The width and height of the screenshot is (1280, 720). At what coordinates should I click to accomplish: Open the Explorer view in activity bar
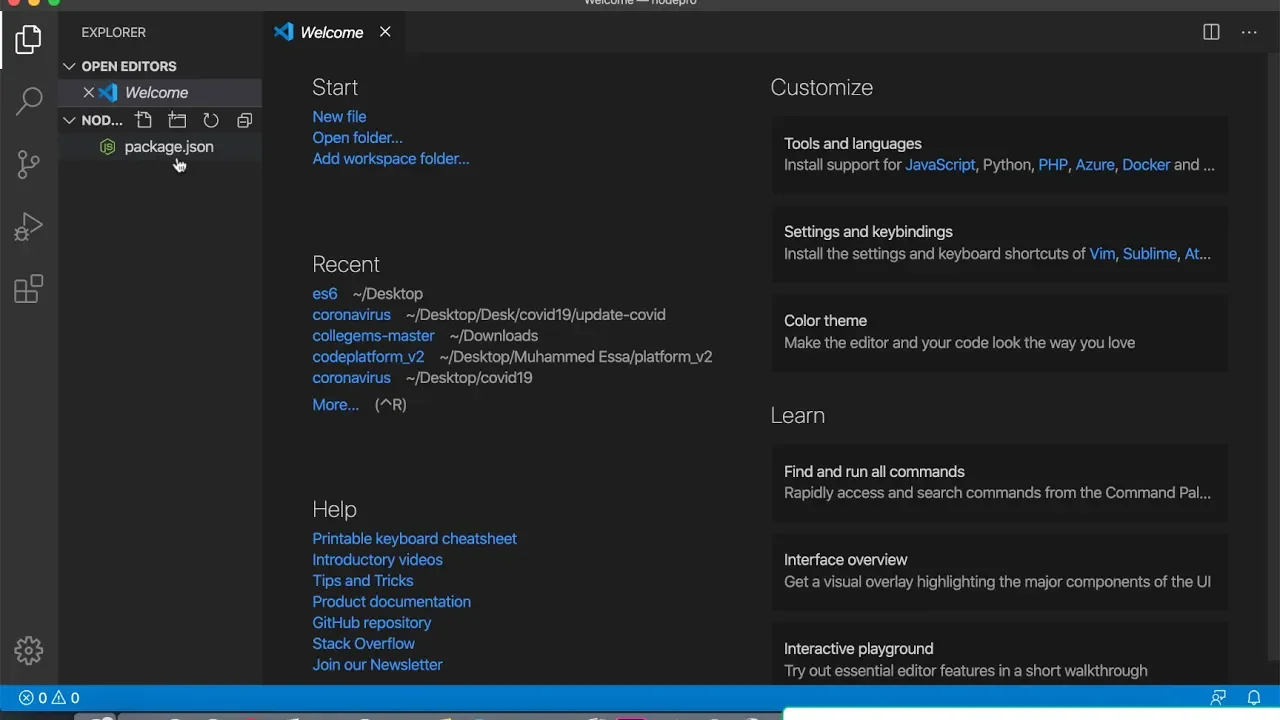[x=28, y=39]
